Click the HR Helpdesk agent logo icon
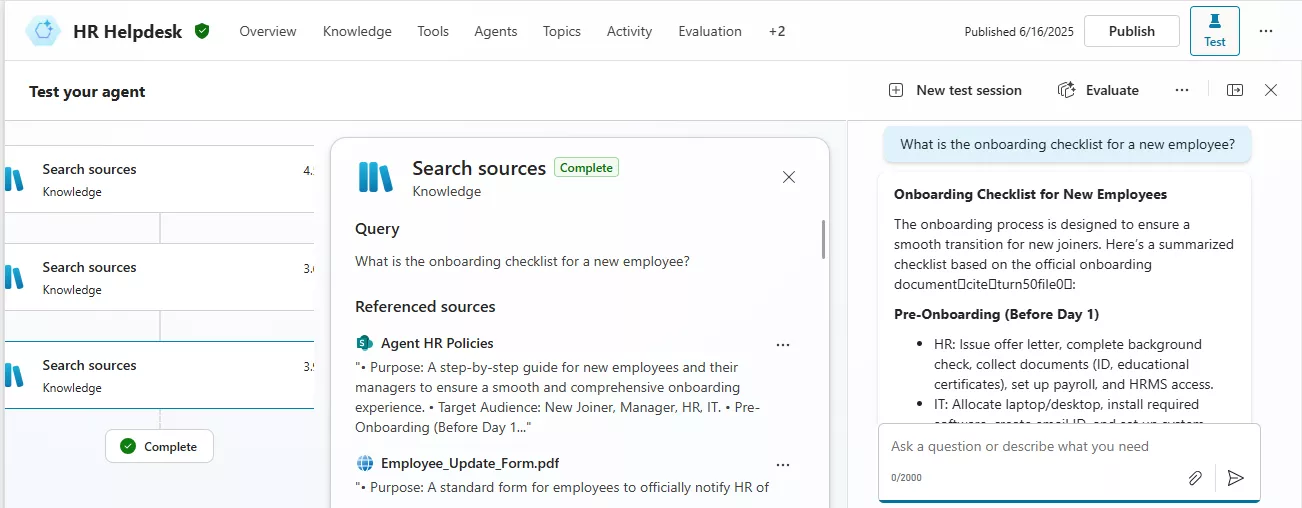Screen dimensions: 1302x508 pos(43,31)
